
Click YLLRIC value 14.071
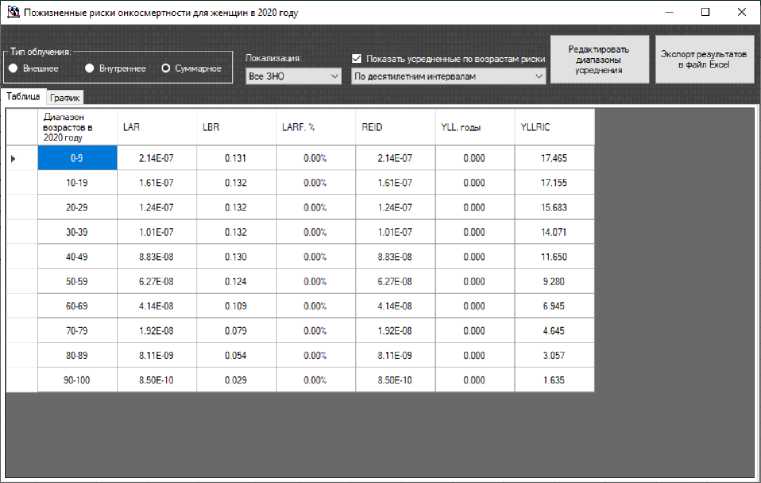pyautogui.click(x=555, y=232)
